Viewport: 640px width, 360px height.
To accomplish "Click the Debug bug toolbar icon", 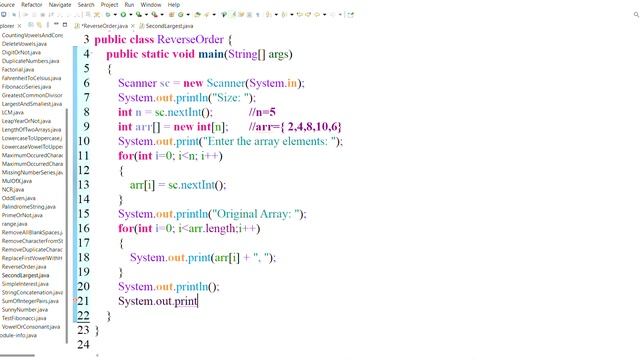I will point(107,15).
